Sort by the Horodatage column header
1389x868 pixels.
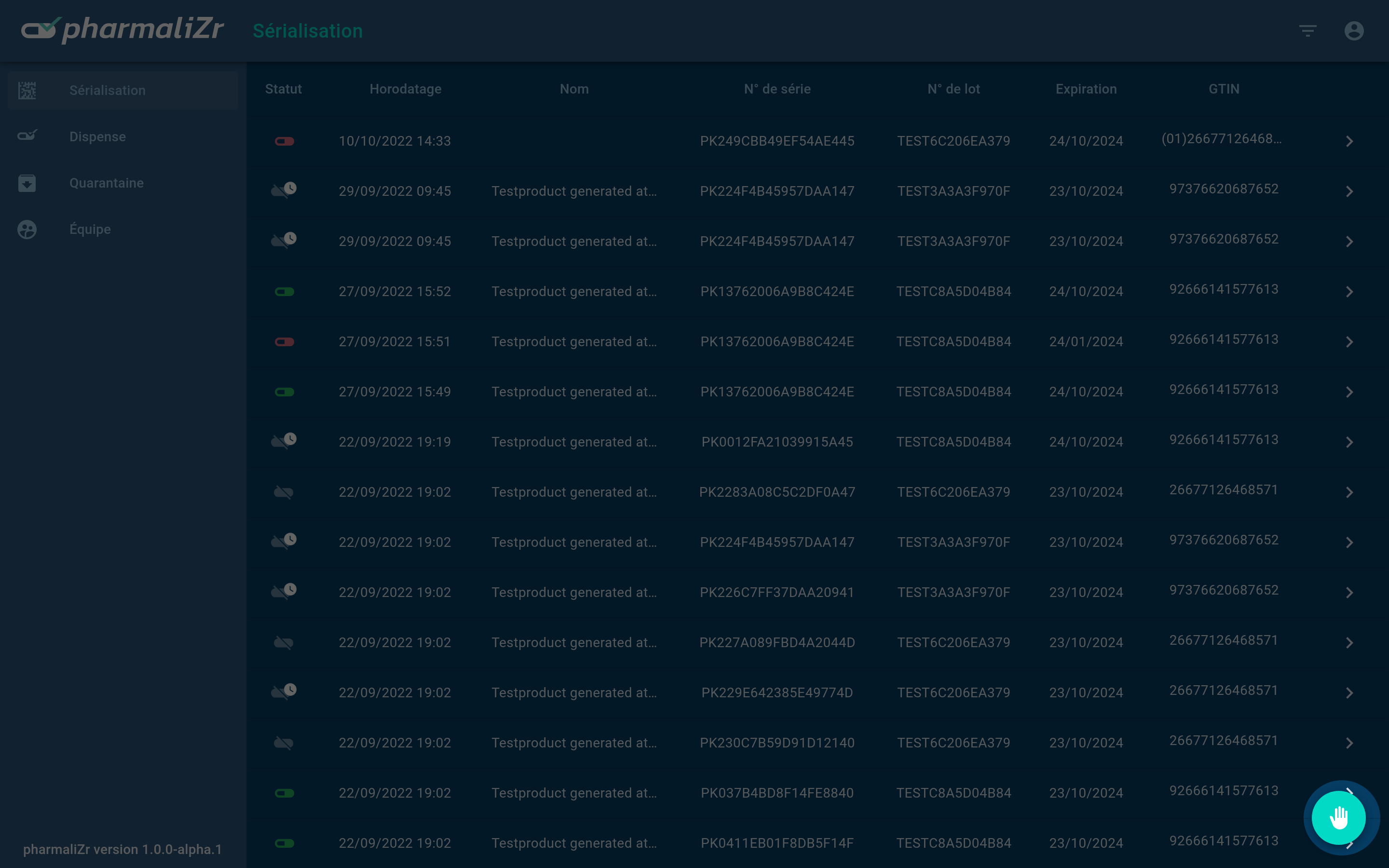click(x=405, y=89)
